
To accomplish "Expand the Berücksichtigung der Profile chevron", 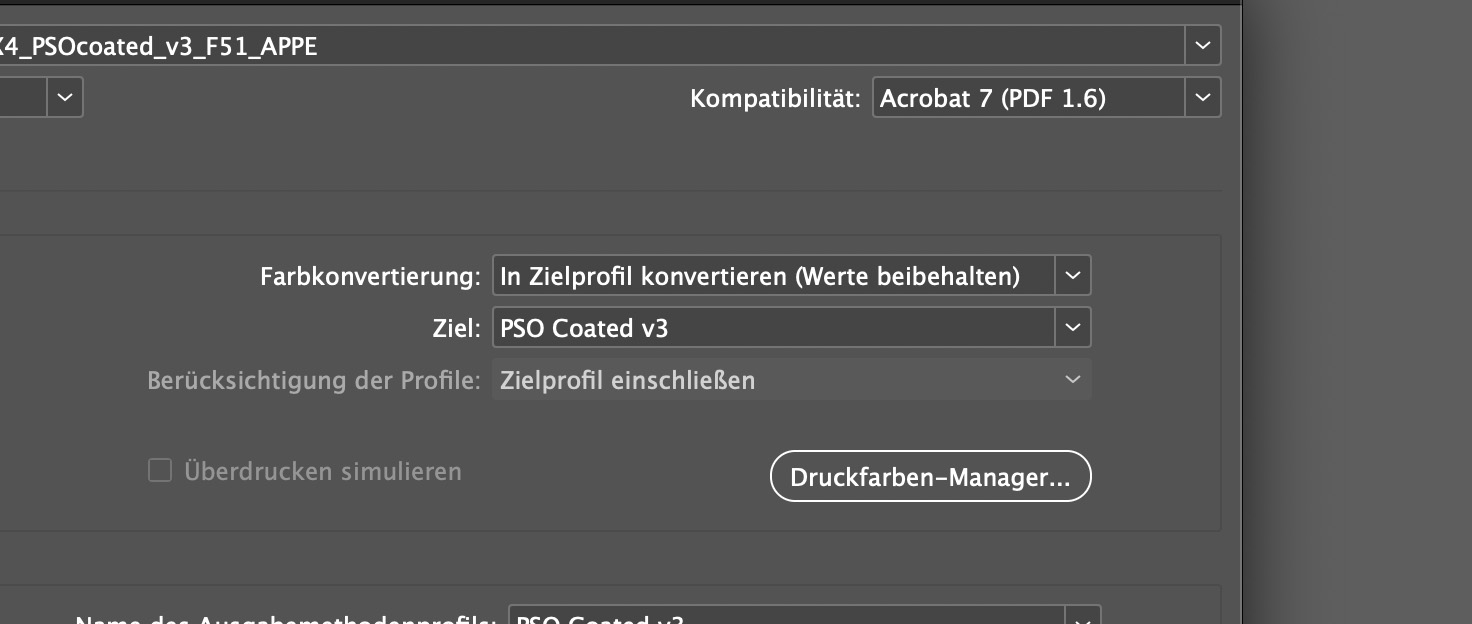I will click(x=1072, y=380).
